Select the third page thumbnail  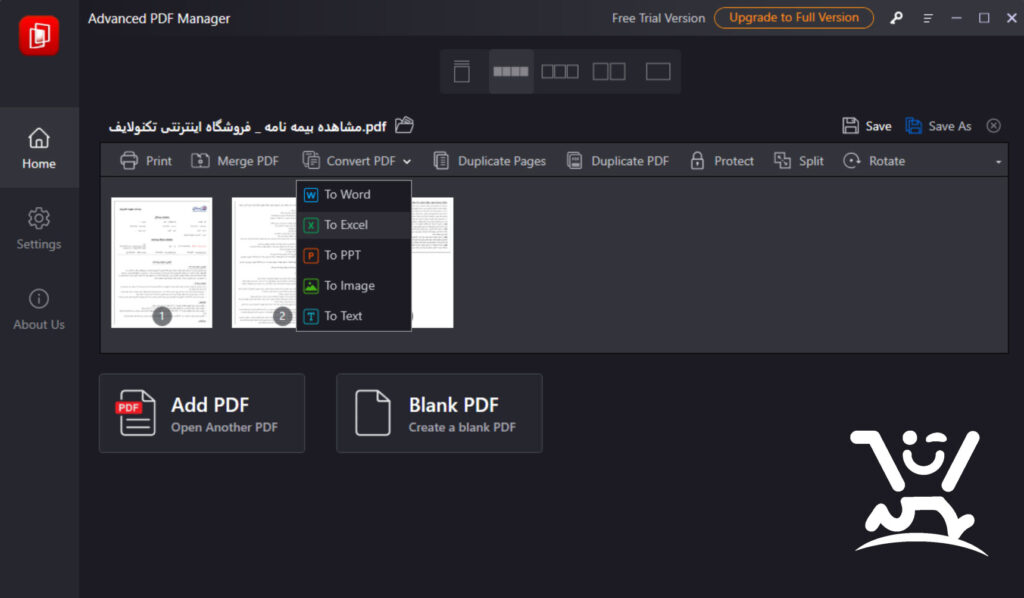[432, 262]
